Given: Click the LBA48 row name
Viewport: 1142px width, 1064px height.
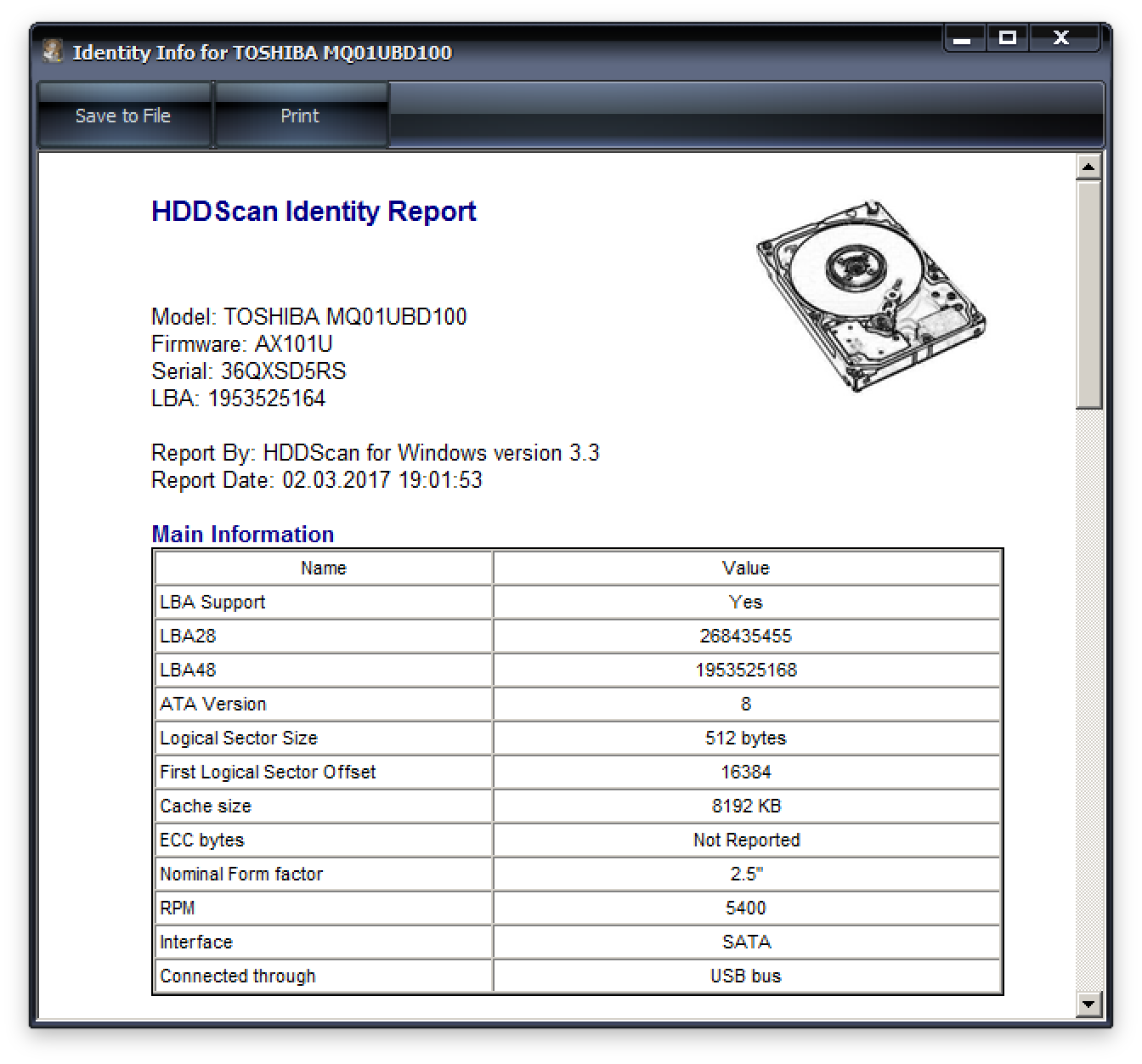Looking at the screenshot, I should 324,670.
